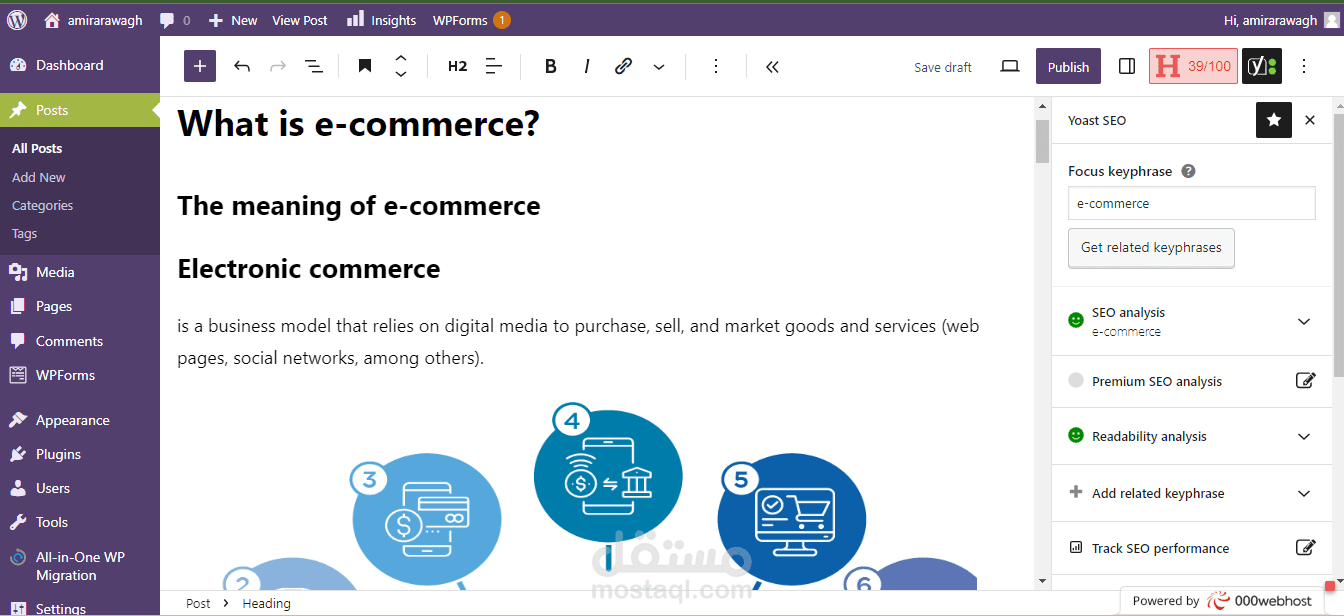1344x616 pixels.
Task: Change heading level H2
Action: point(457,66)
